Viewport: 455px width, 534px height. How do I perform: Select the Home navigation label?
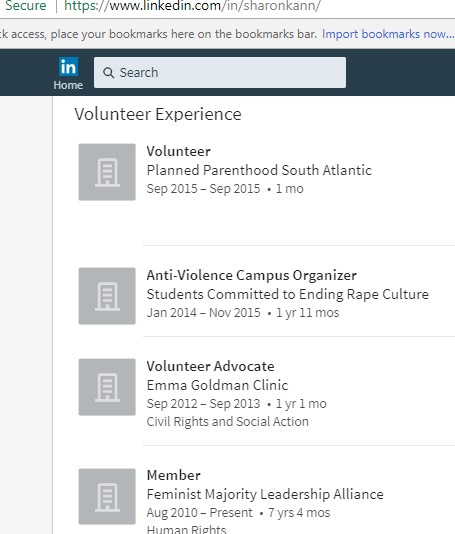tap(68, 85)
